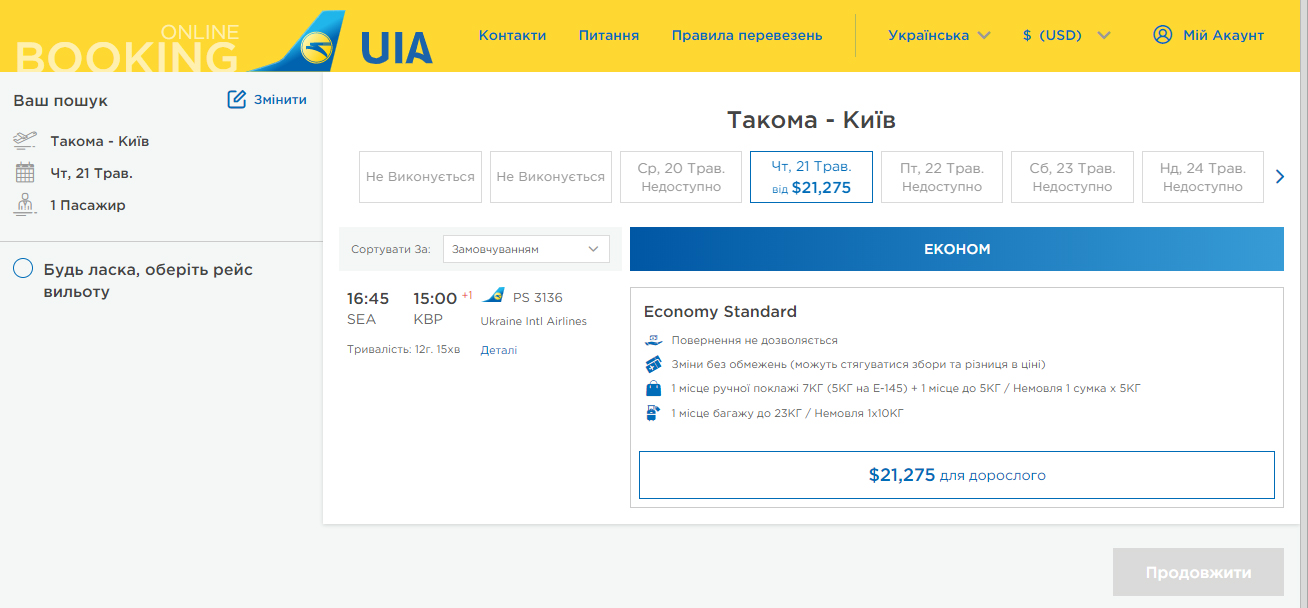Click the Змінити search link
Screen dimensions: 1308x608
(280, 99)
